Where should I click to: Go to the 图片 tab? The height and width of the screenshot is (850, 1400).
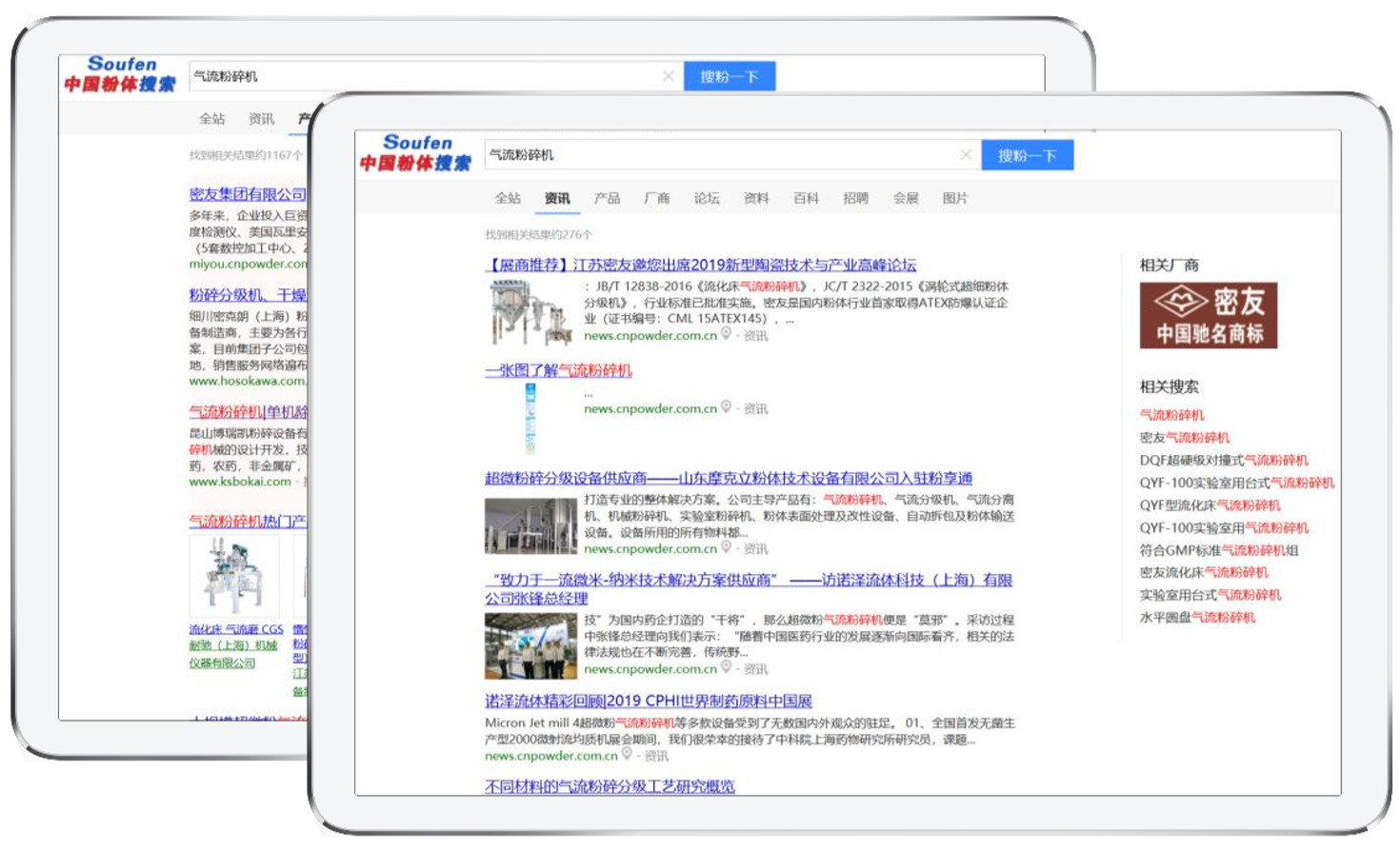click(x=954, y=198)
